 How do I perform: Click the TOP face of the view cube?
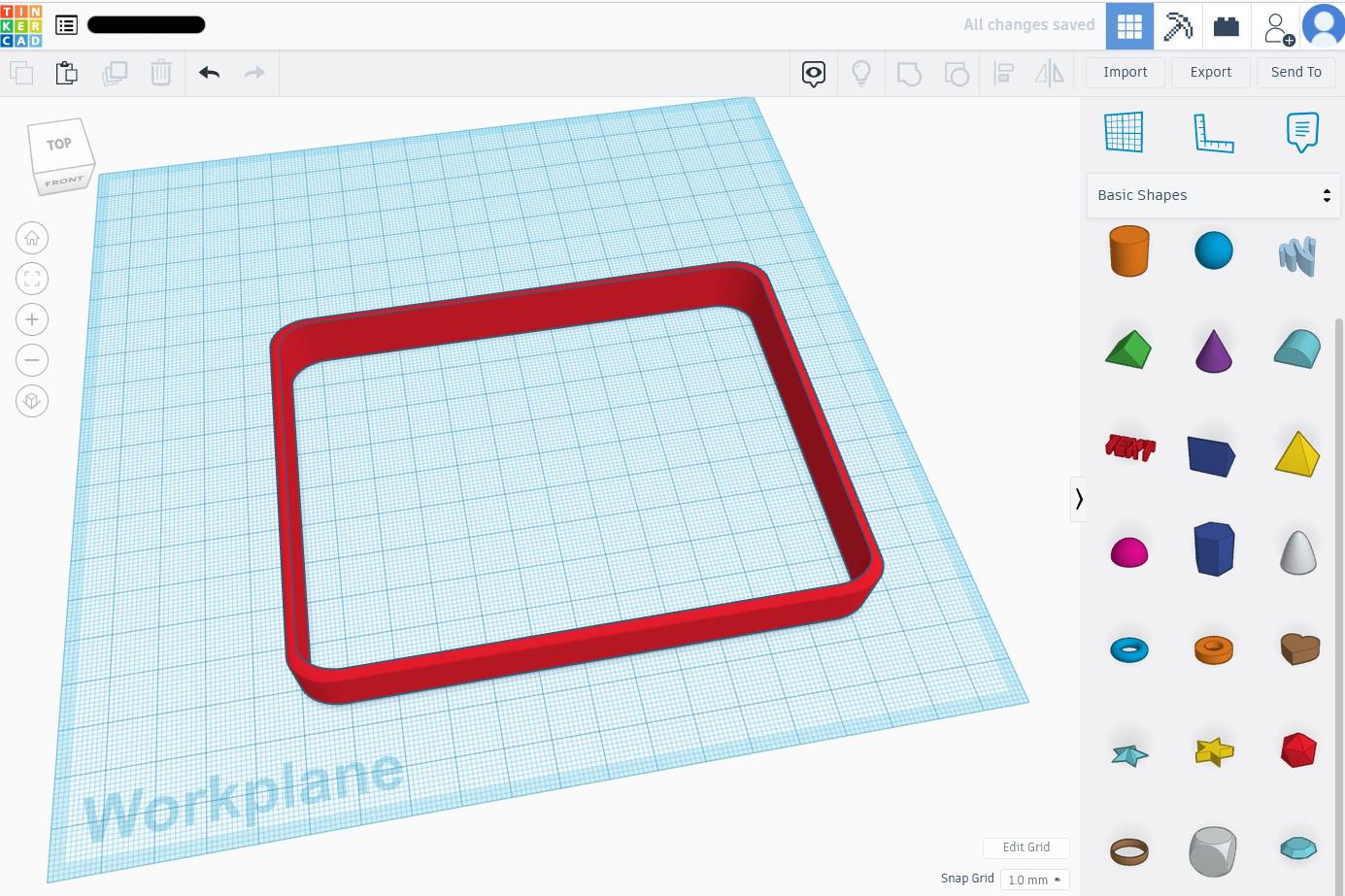pos(58,145)
